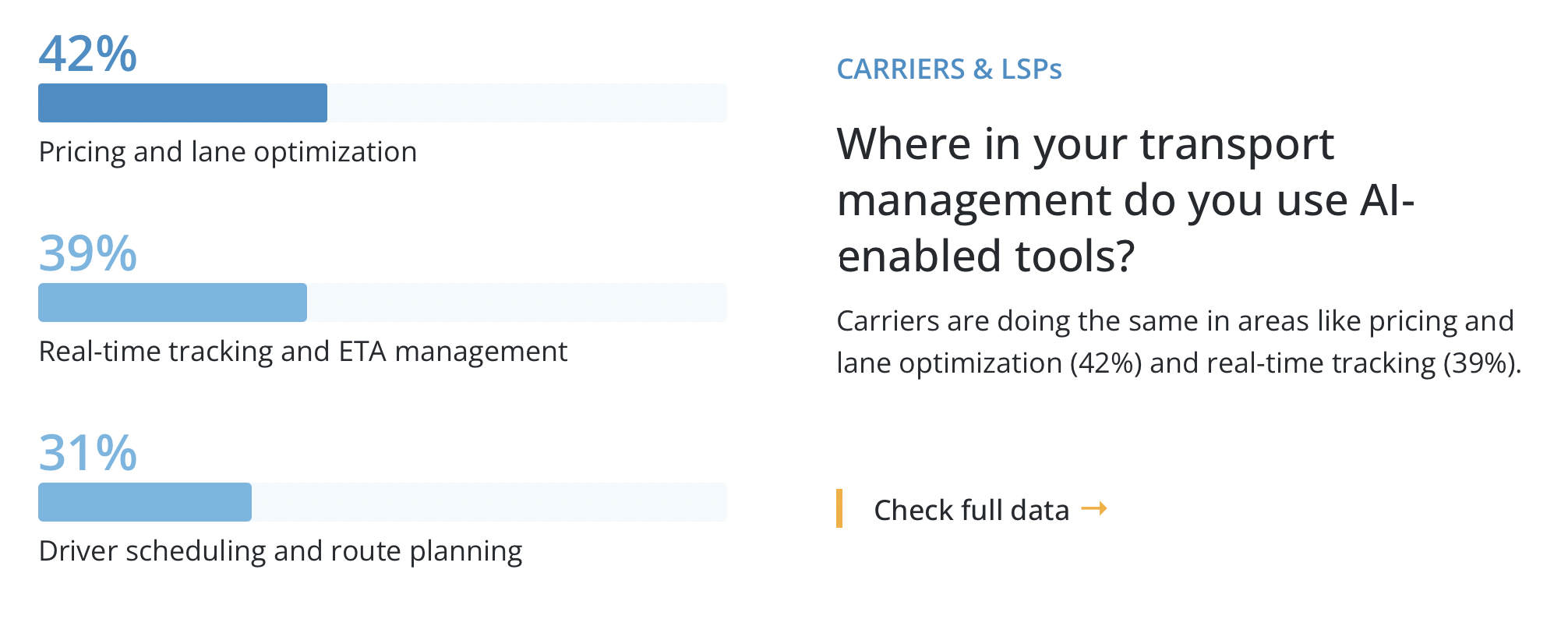Click the (42%) mention in the description paragraph

pos(1105,364)
